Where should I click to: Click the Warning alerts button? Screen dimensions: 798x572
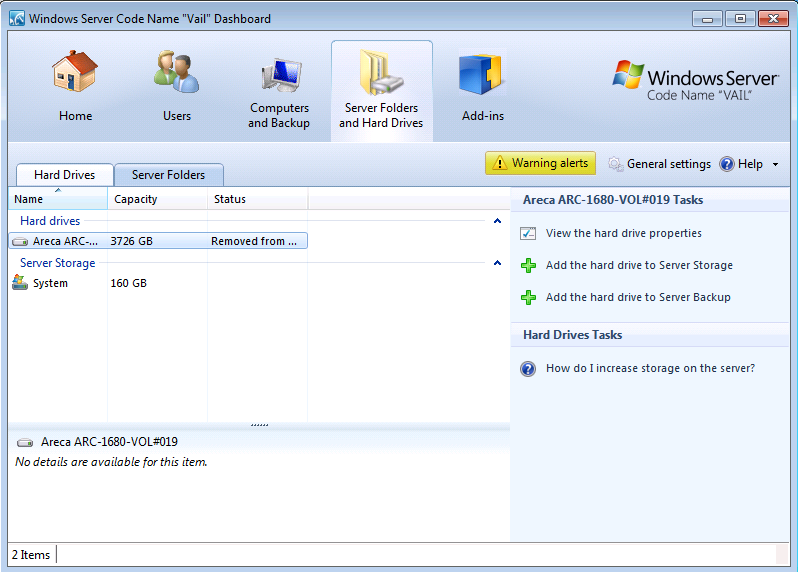(540, 163)
